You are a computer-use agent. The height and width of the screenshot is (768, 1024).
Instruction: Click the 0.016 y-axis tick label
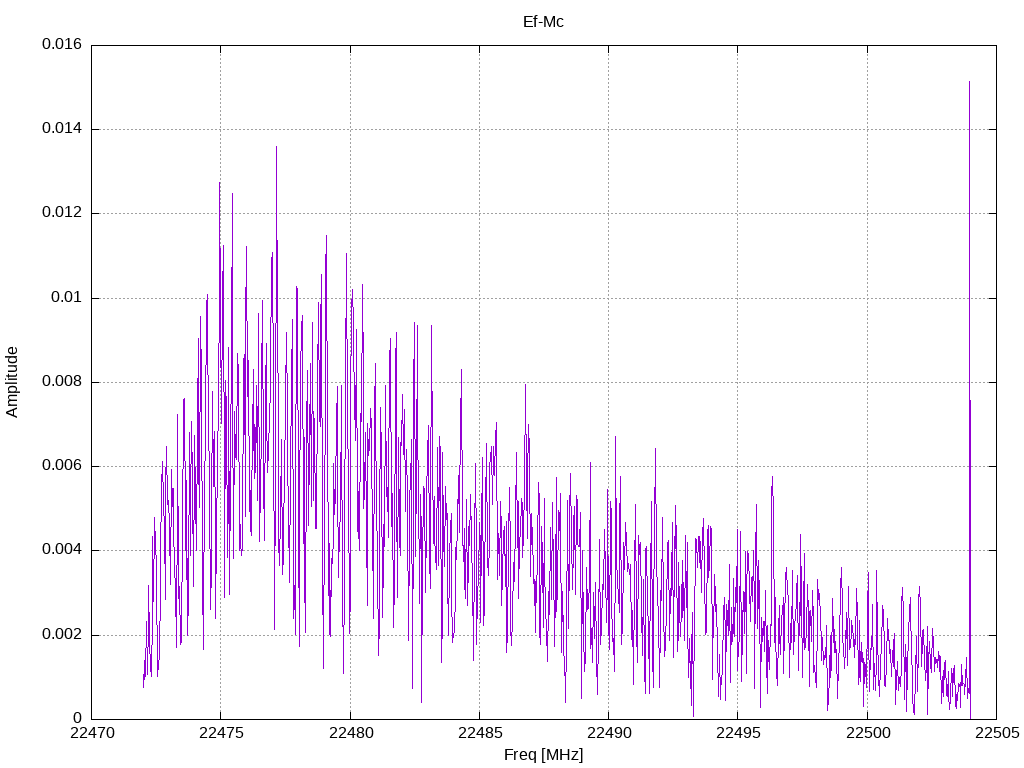click(x=62, y=45)
